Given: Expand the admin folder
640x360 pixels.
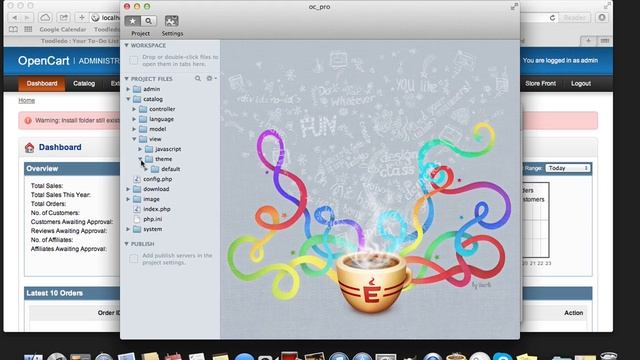Looking at the screenshot, I should click(x=128, y=89).
